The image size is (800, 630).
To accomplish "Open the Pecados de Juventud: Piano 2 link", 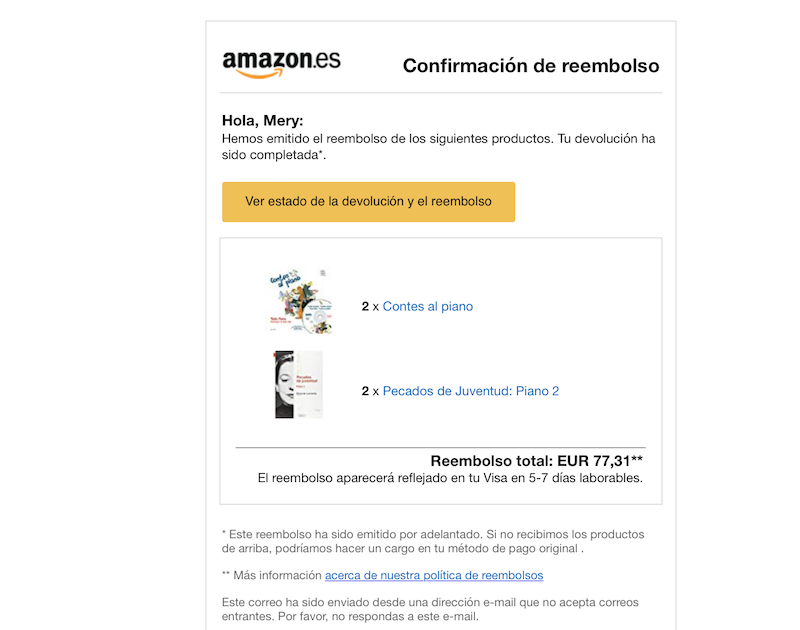I will (471, 391).
